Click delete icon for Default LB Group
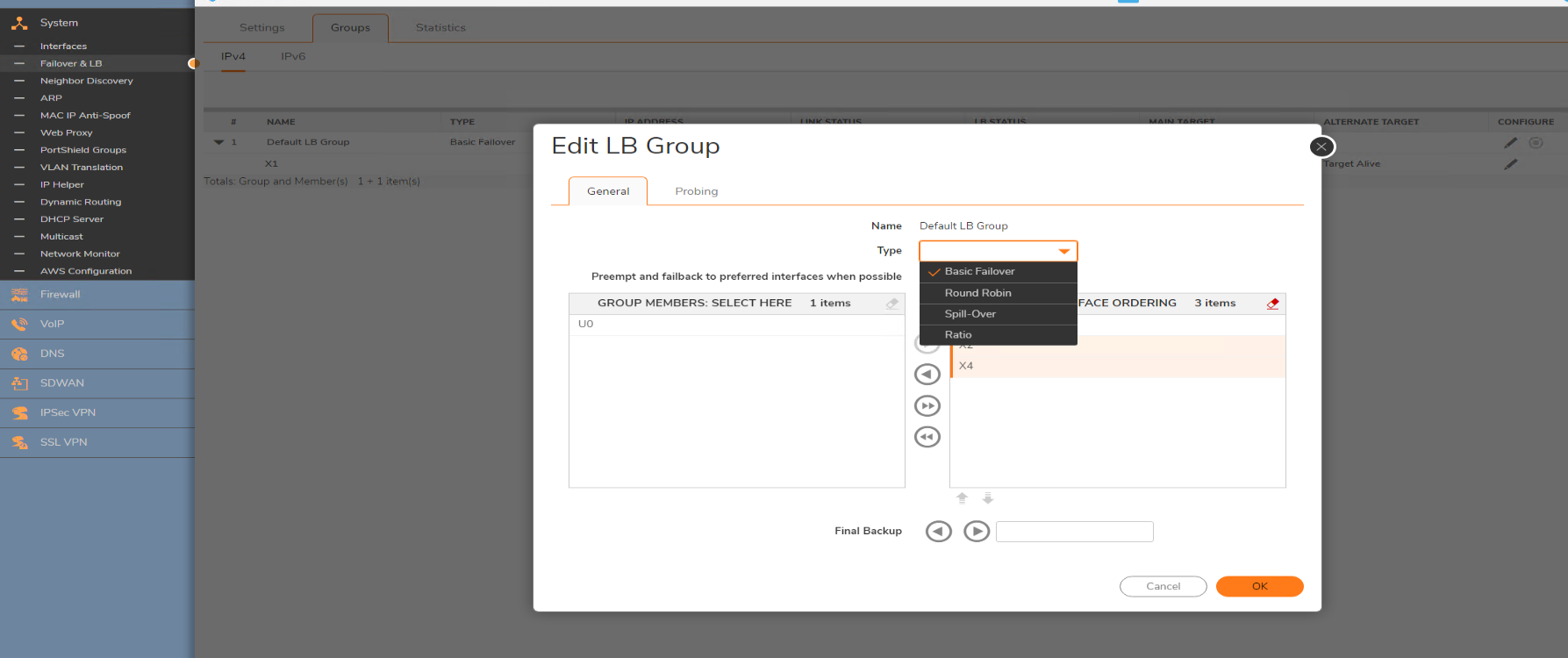 point(1536,143)
